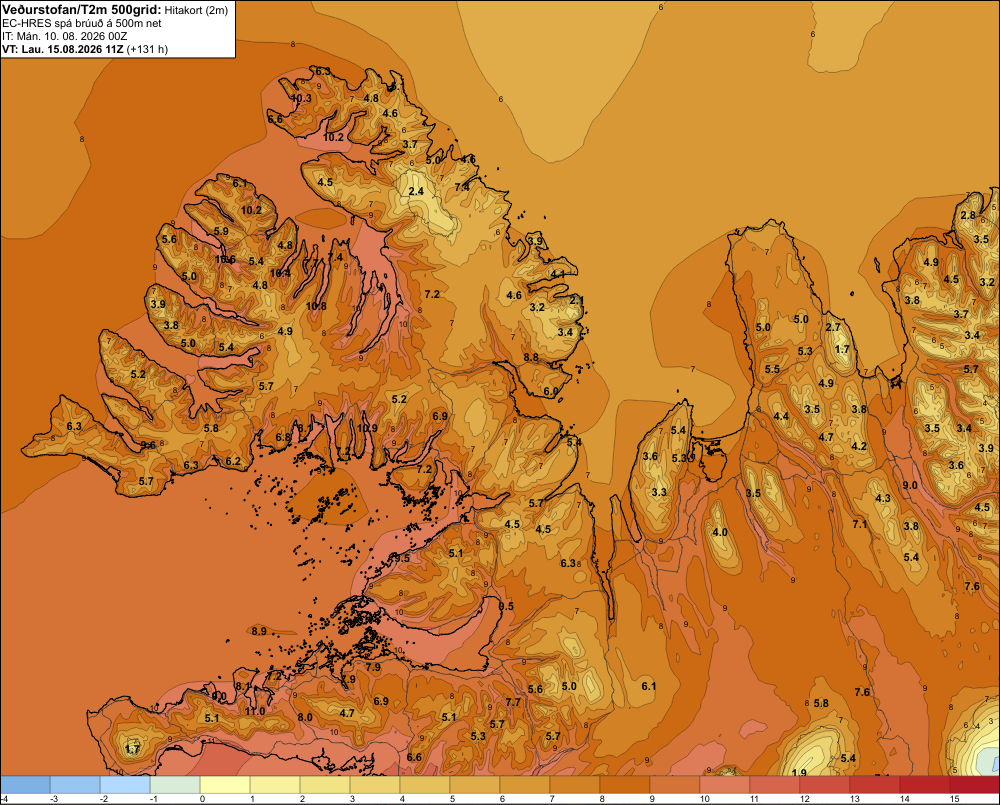The width and height of the screenshot is (1000, 805).
Task: Select the VT valid time line in the info box
Action: (x=85, y=49)
